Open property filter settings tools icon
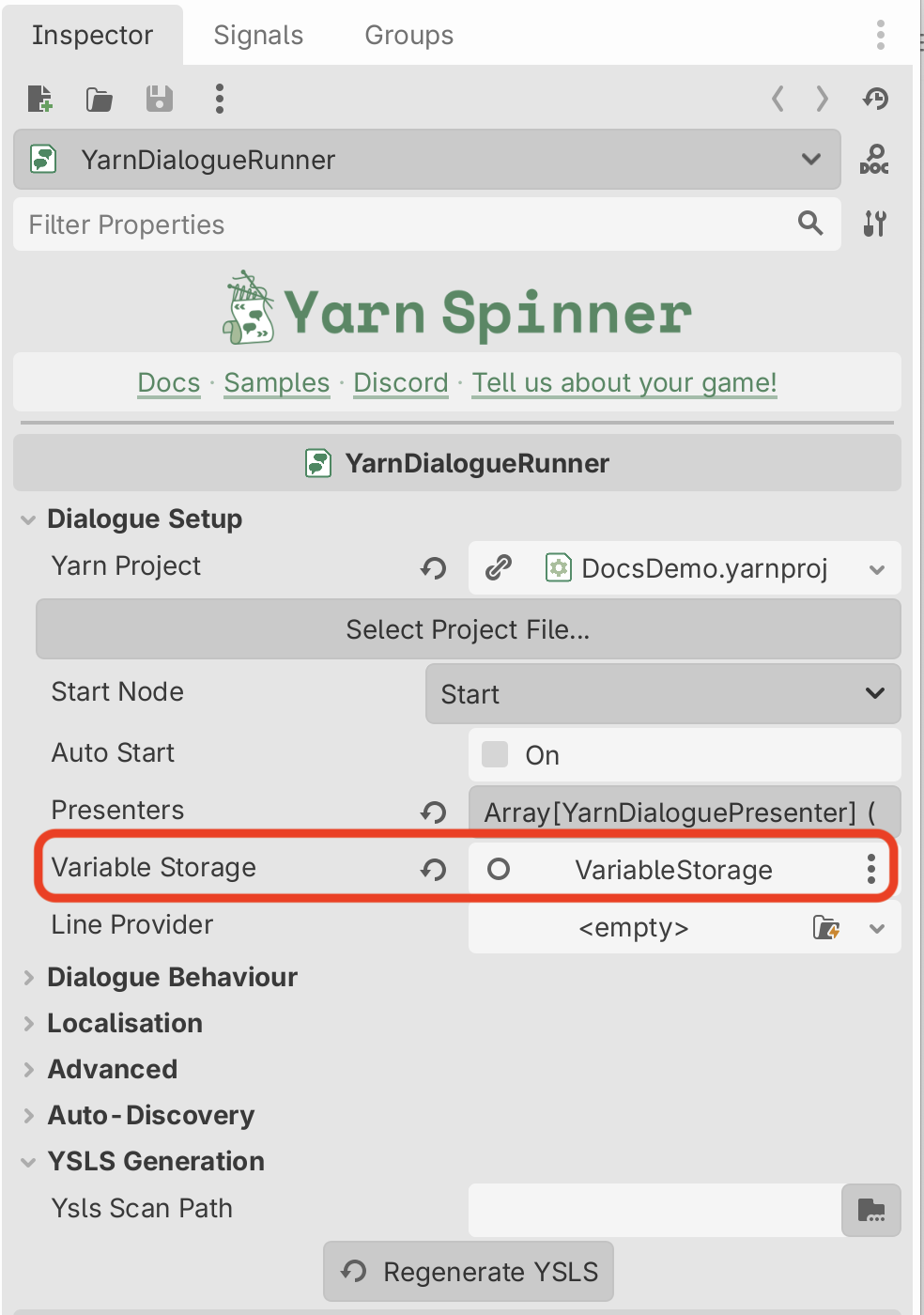Screen dimensions: 924x1315 click(x=875, y=224)
